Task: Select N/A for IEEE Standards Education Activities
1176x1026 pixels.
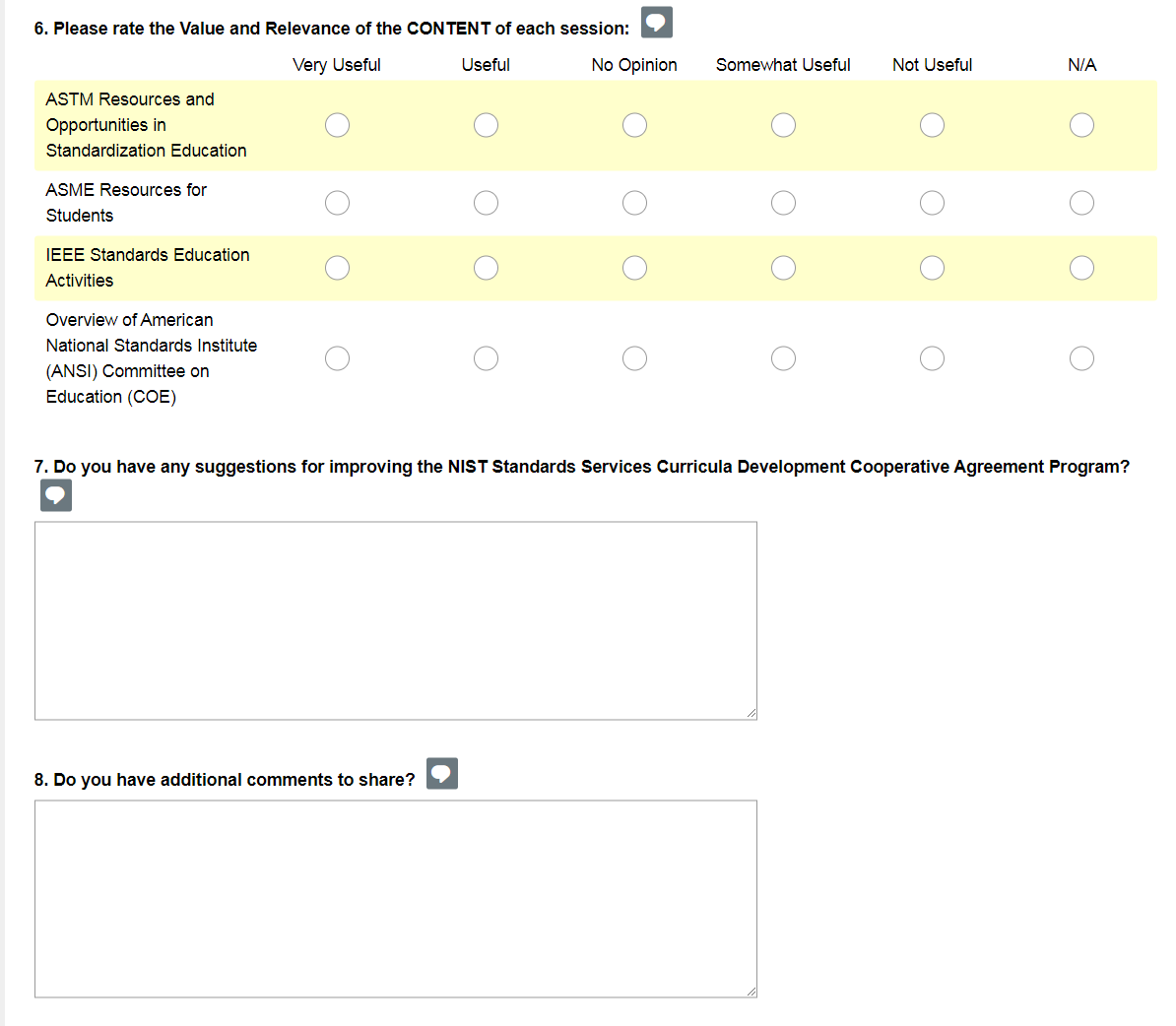Action: 1081,268
